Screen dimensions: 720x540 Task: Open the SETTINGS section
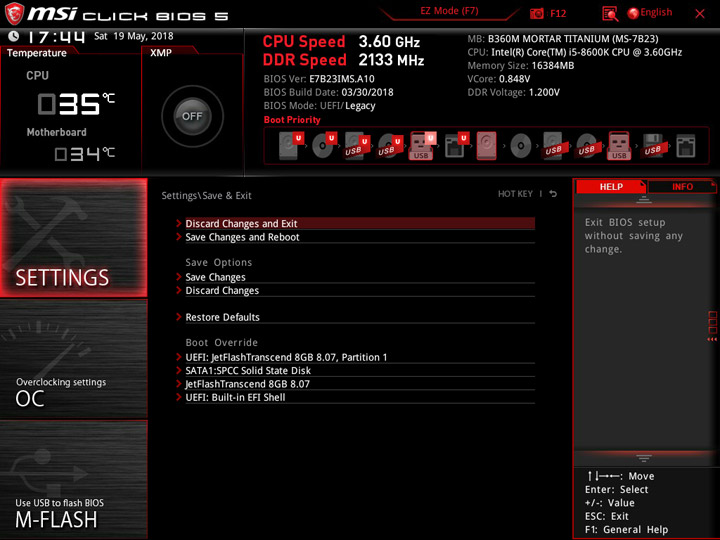tap(73, 237)
